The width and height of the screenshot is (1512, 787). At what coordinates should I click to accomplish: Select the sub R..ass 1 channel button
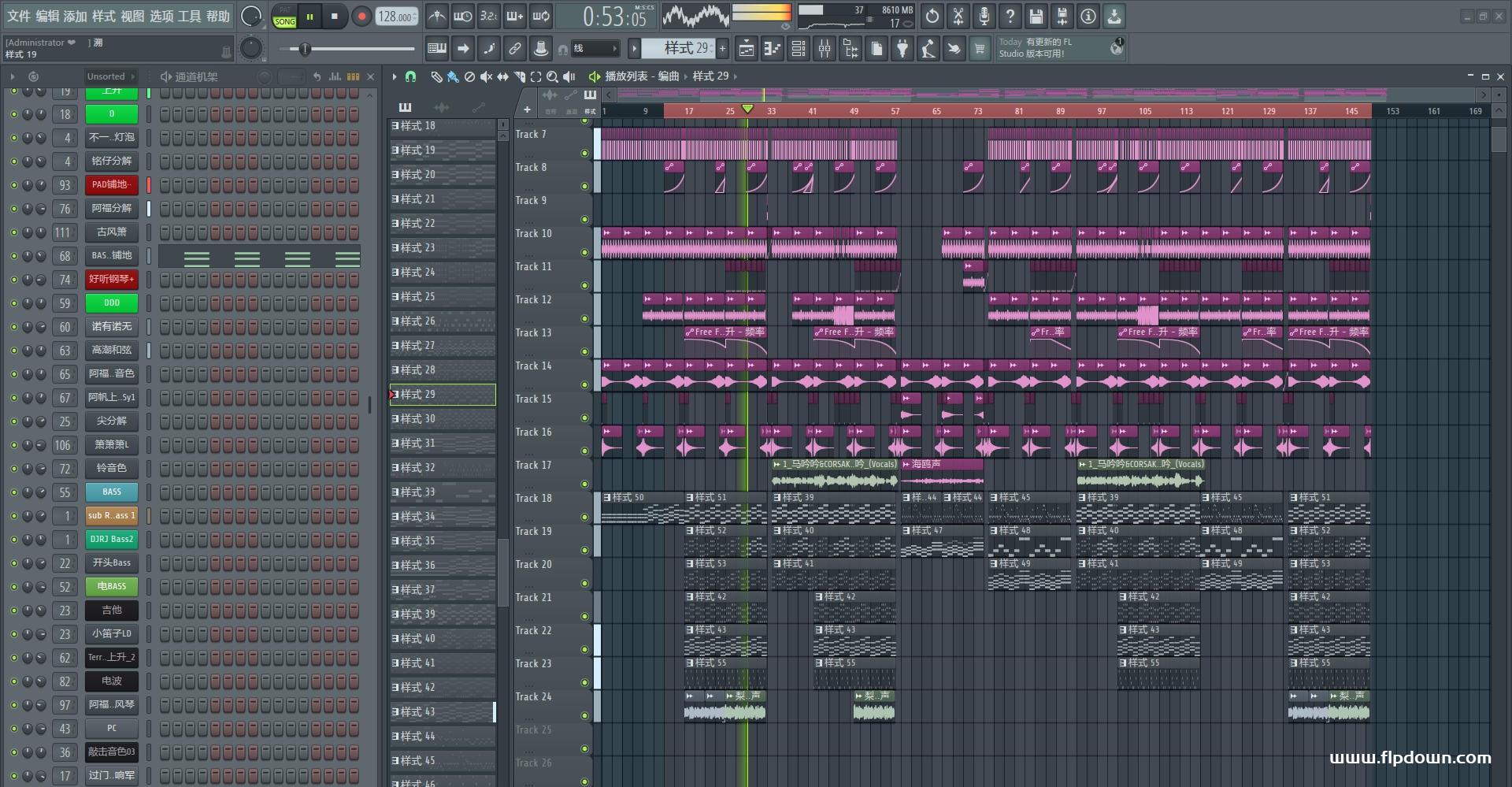(x=112, y=516)
